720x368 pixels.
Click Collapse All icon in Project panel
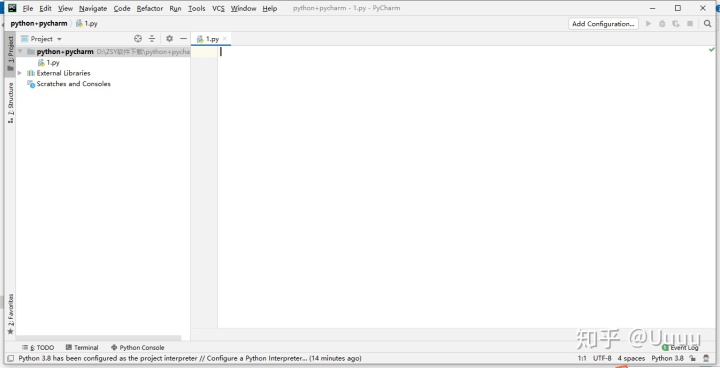pos(152,39)
